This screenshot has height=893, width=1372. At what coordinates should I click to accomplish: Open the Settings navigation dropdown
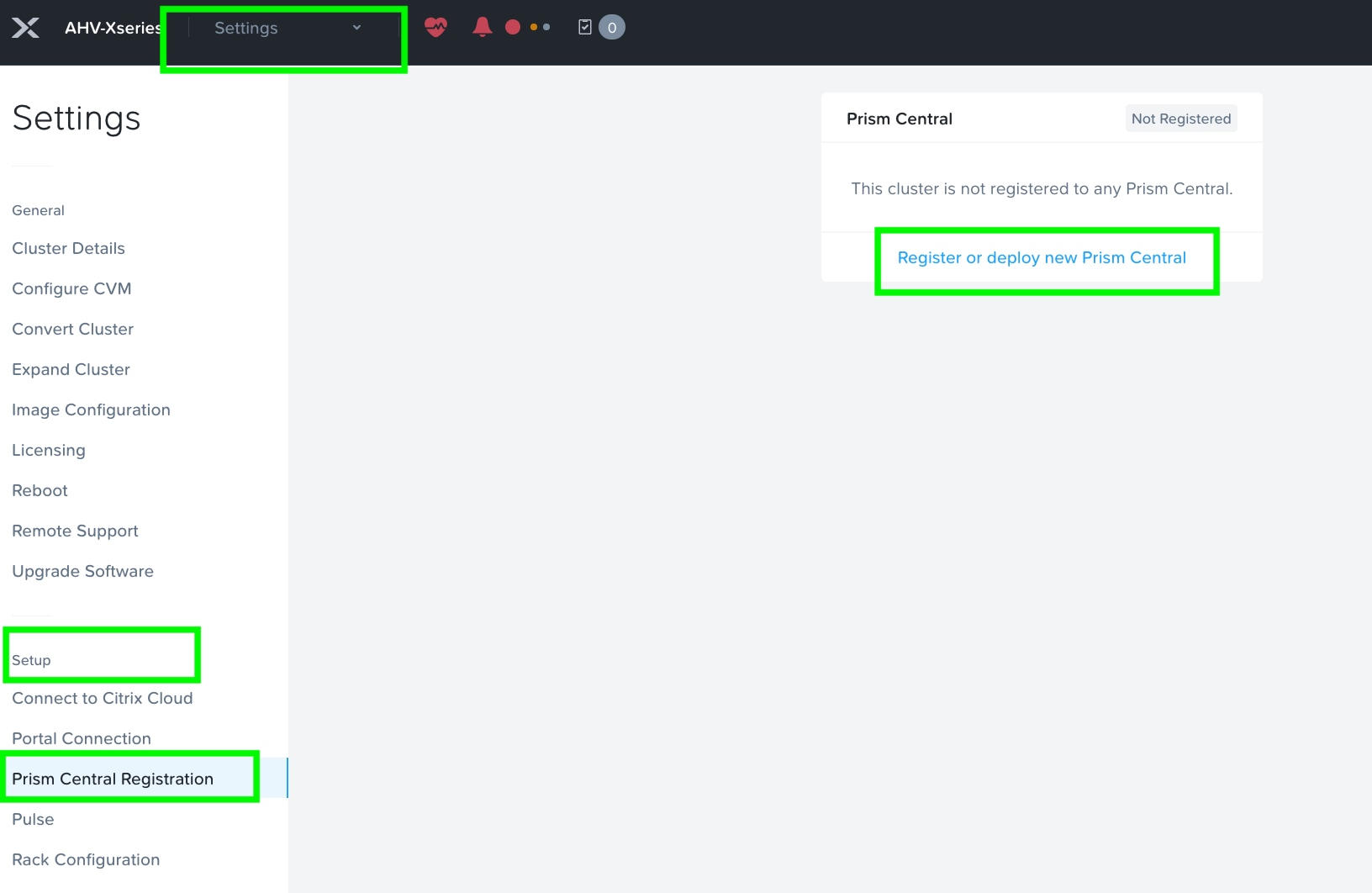[x=245, y=28]
